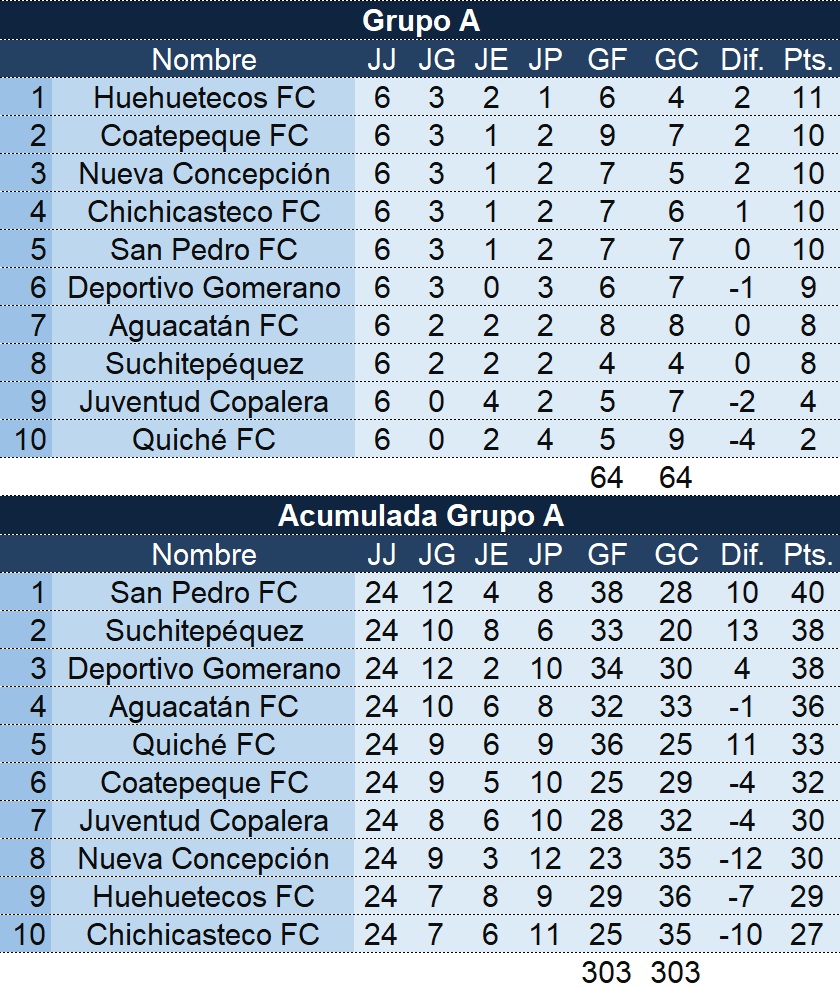
Task: Click Suchitepéquez row name in Acumulada table
Action: [x=204, y=631]
